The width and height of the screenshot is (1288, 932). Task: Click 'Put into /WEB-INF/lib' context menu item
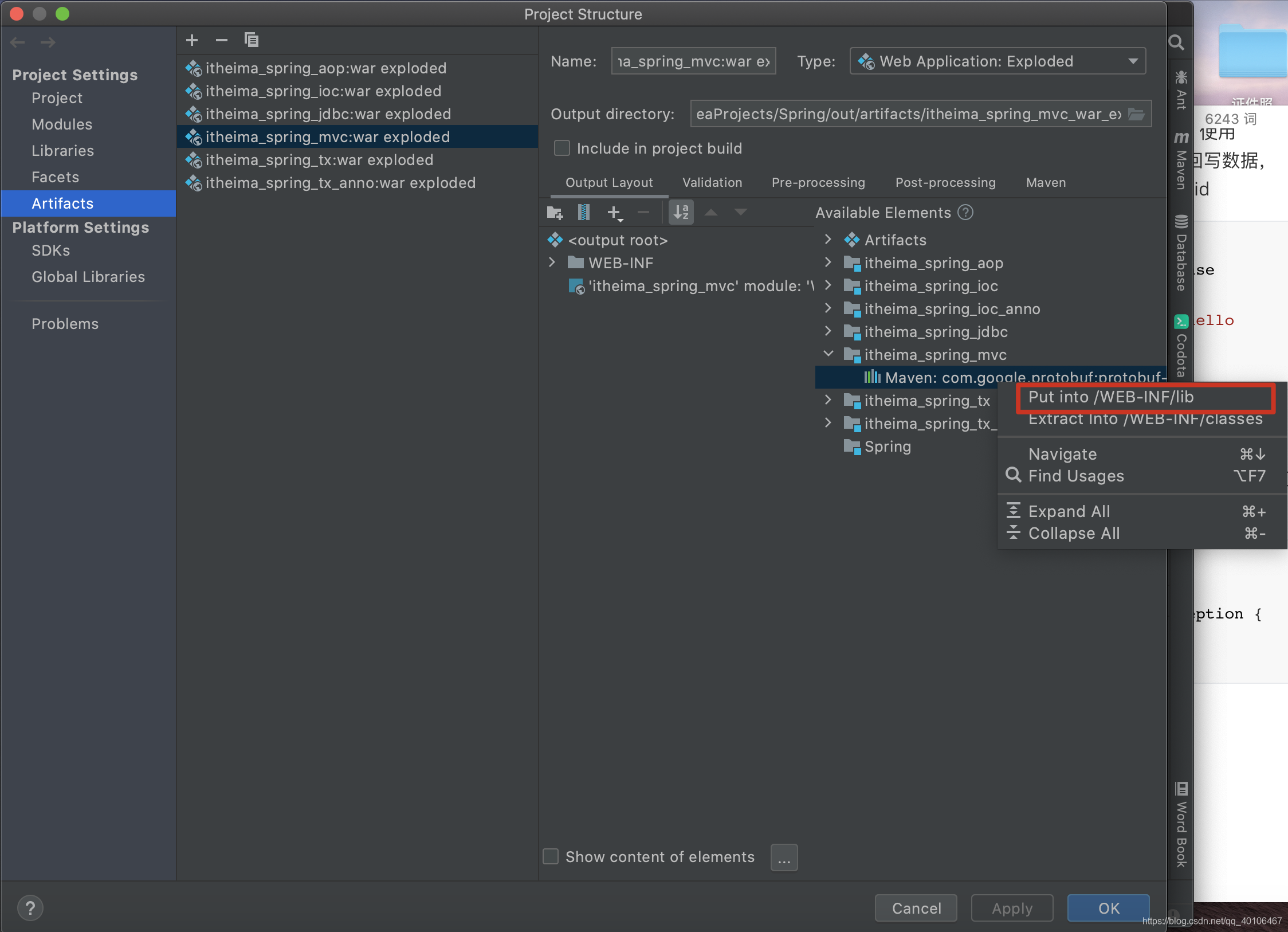point(1112,396)
